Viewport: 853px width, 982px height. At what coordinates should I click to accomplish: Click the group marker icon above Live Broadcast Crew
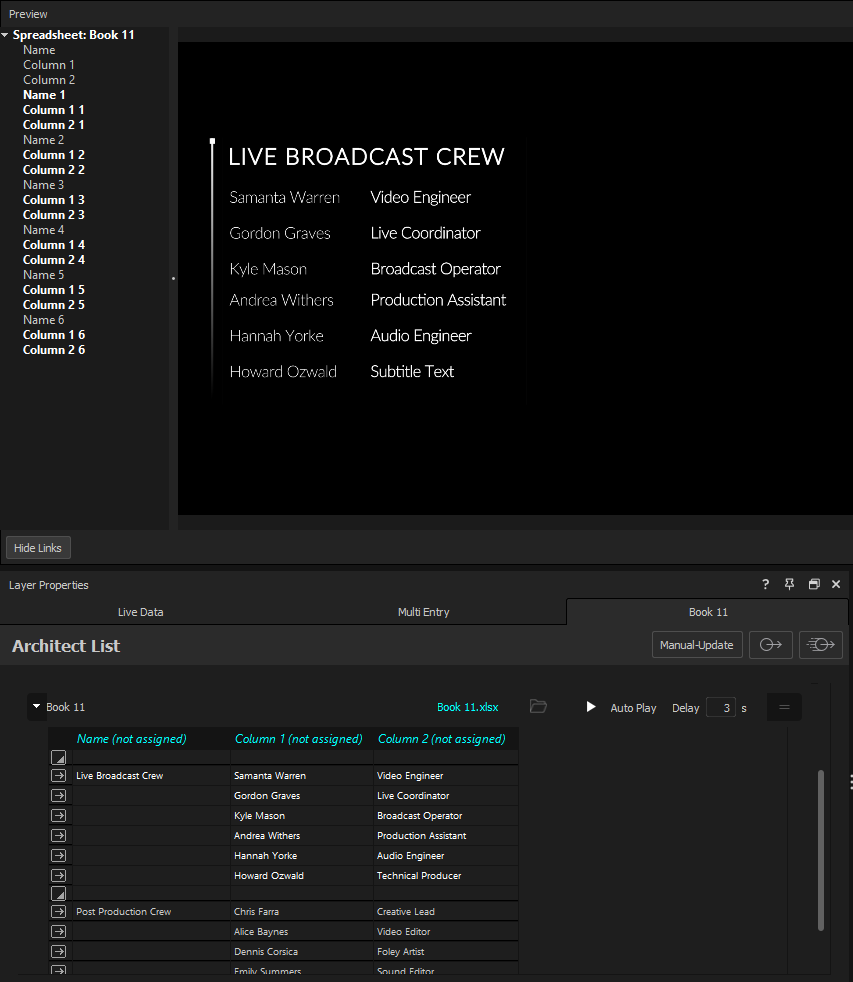point(58,758)
